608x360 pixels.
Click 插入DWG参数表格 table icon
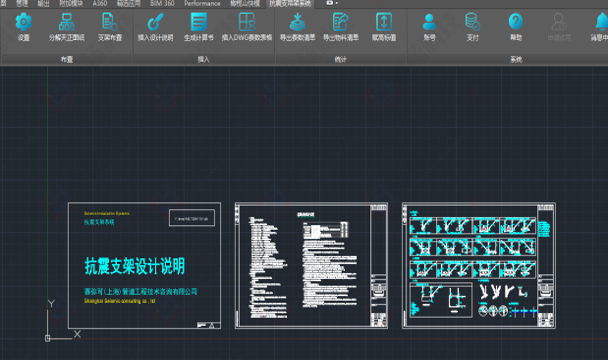coord(247,22)
